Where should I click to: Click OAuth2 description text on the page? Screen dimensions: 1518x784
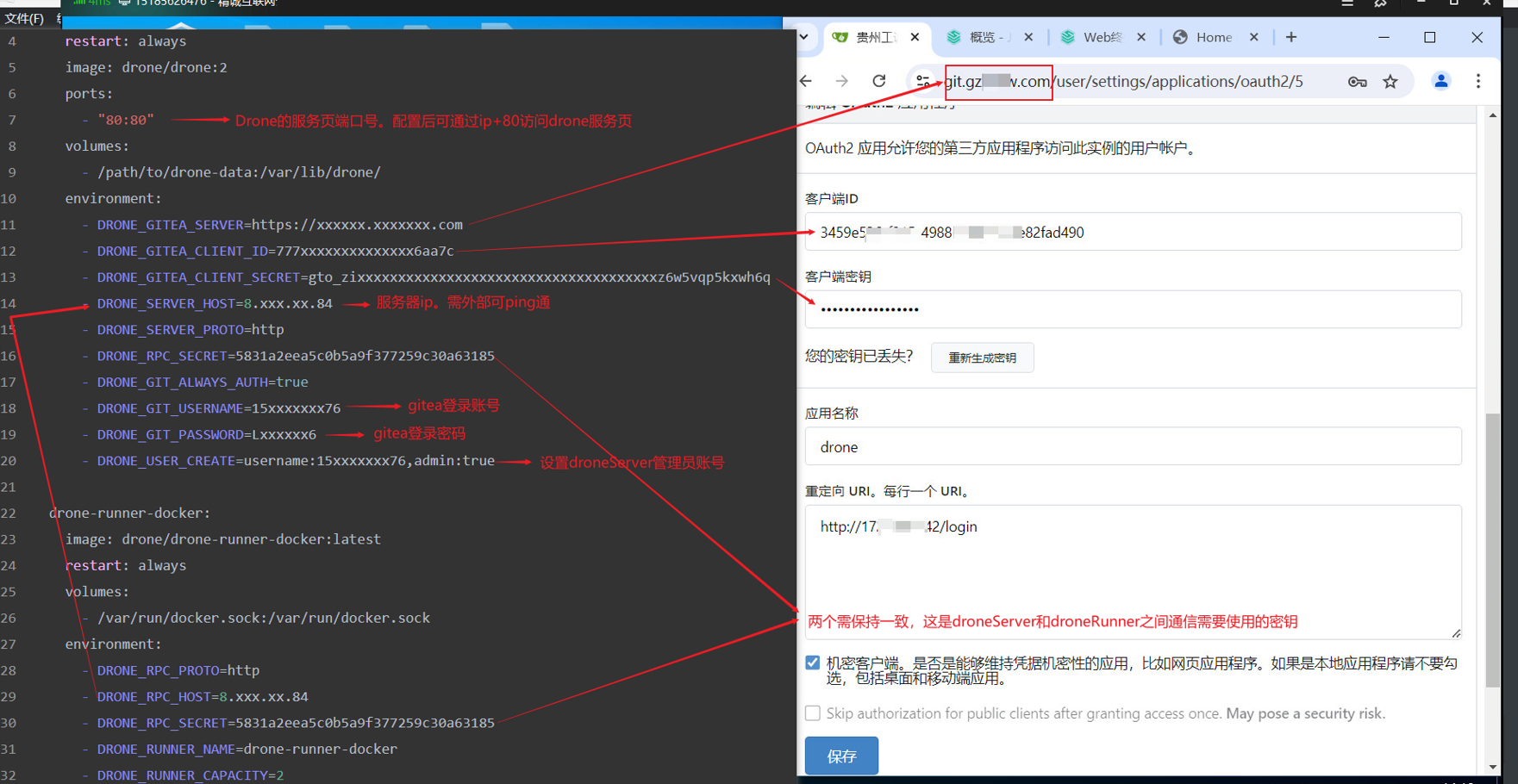(x=1002, y=148)
